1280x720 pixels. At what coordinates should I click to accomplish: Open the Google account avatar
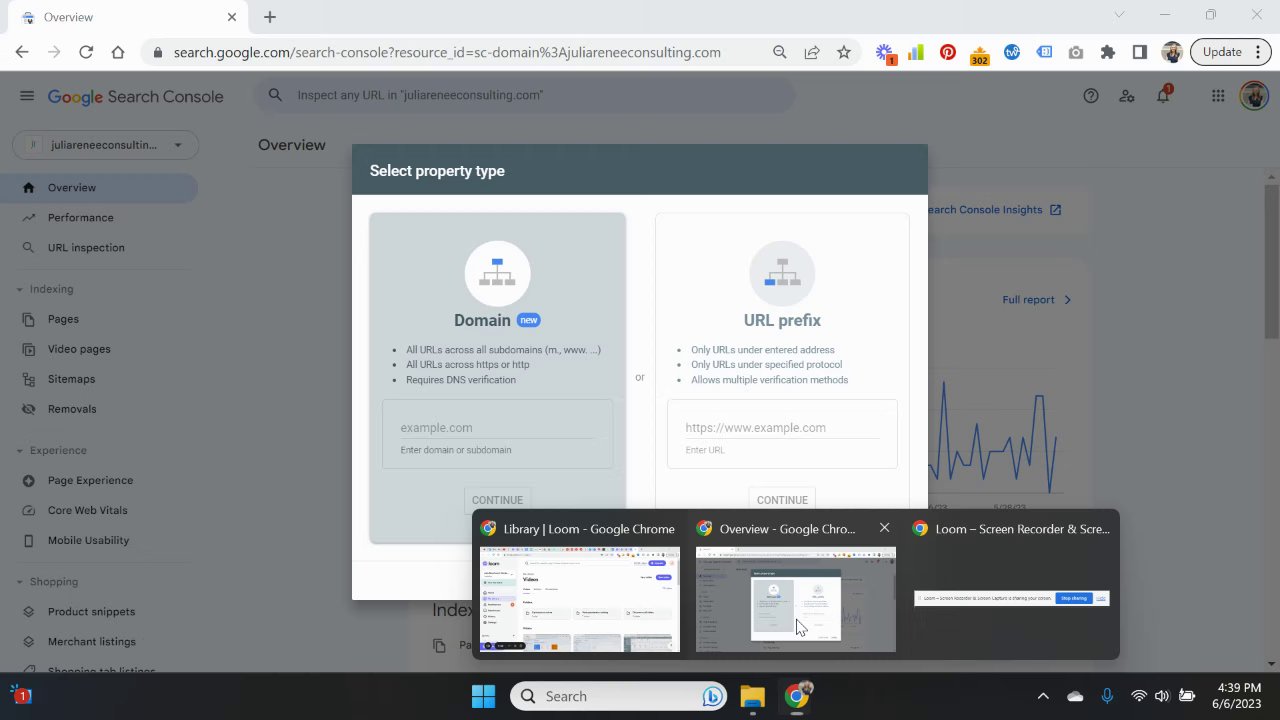(1254, 96)
